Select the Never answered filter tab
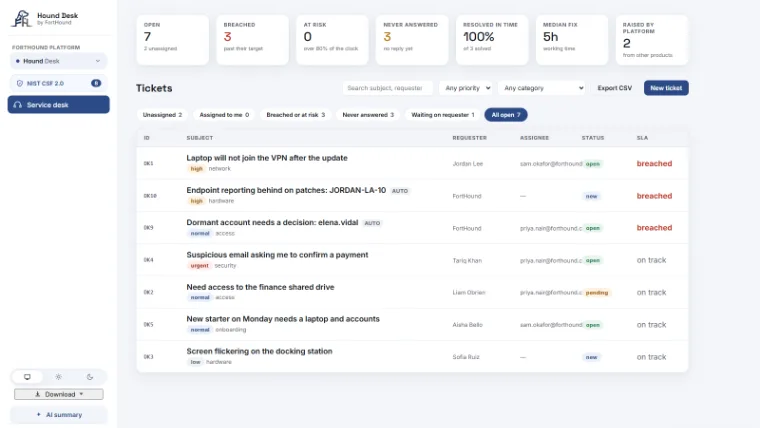Screen dimensions: 760x428 [x=368, y=115]
